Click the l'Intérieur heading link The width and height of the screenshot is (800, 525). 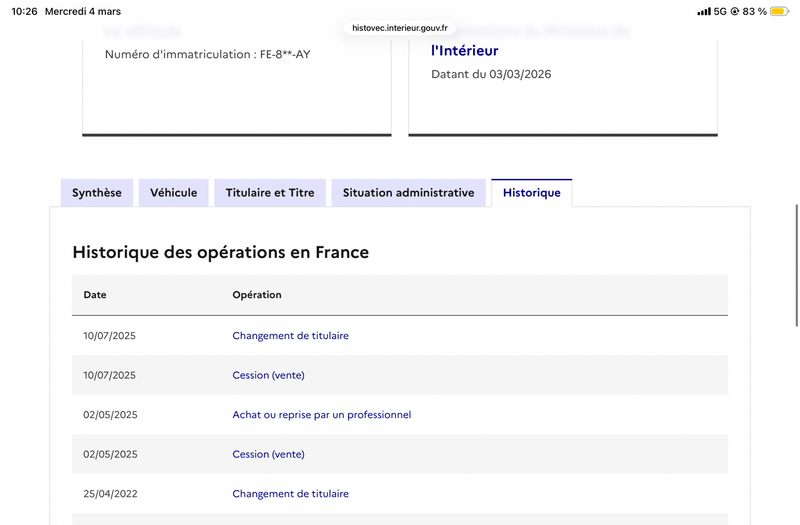[x=464, y=51]
